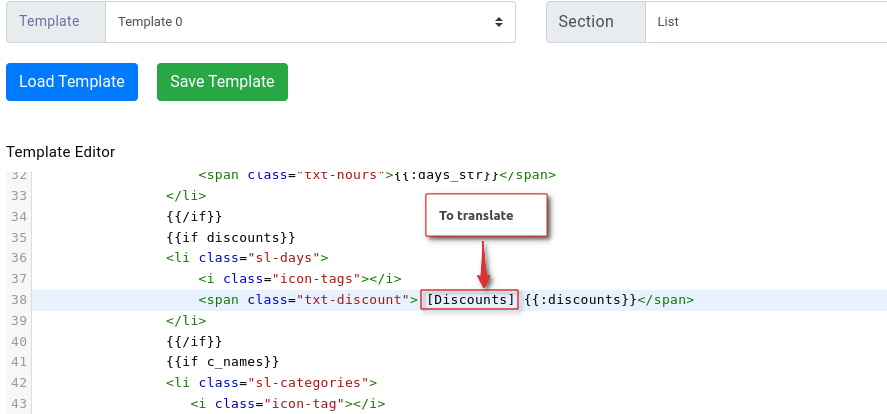Click the {{/if}} on line 34
Image resolution: width=887 pixels, height=414 pixels.
click(x=194, y=217)
